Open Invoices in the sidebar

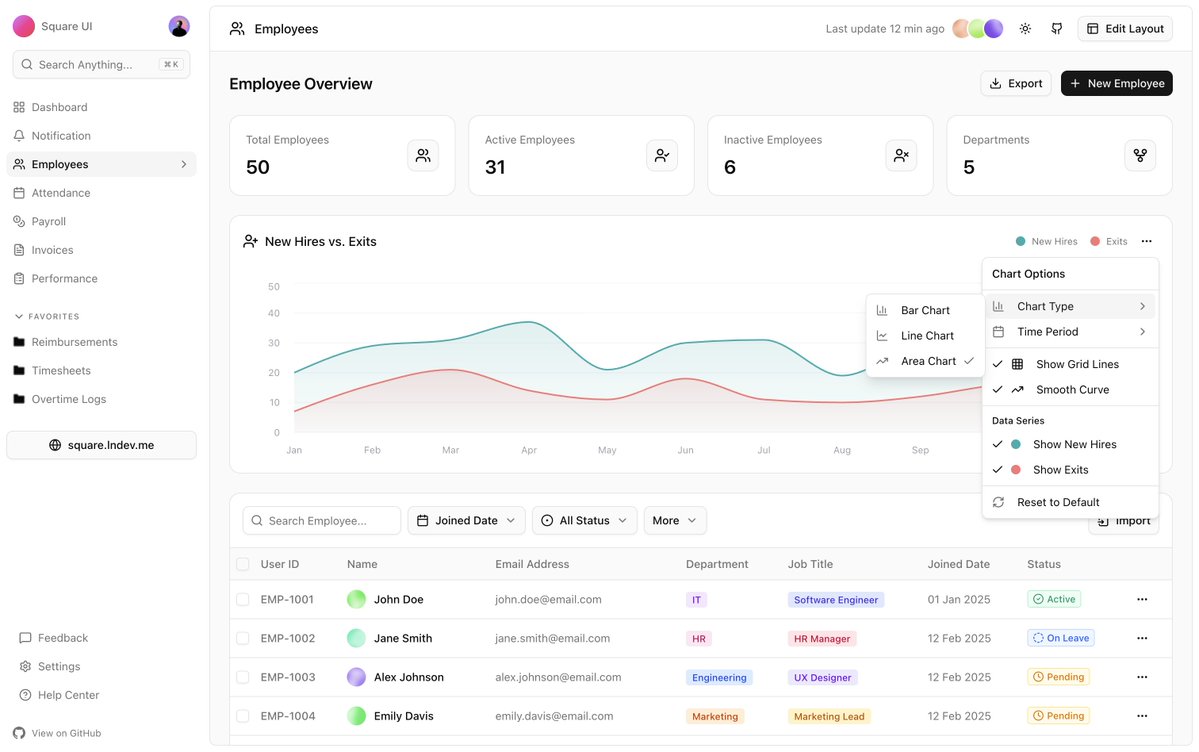point(101,250)
